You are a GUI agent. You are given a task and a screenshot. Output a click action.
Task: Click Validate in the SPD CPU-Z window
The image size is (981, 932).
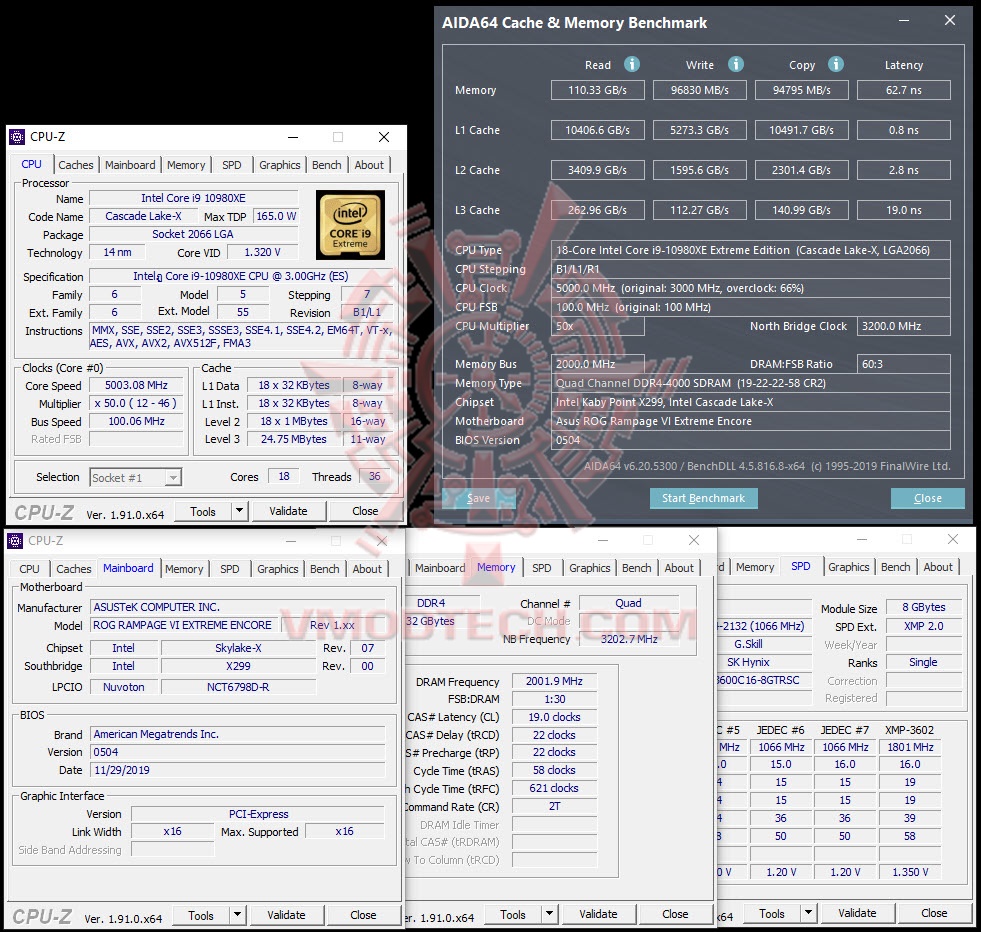857,913
